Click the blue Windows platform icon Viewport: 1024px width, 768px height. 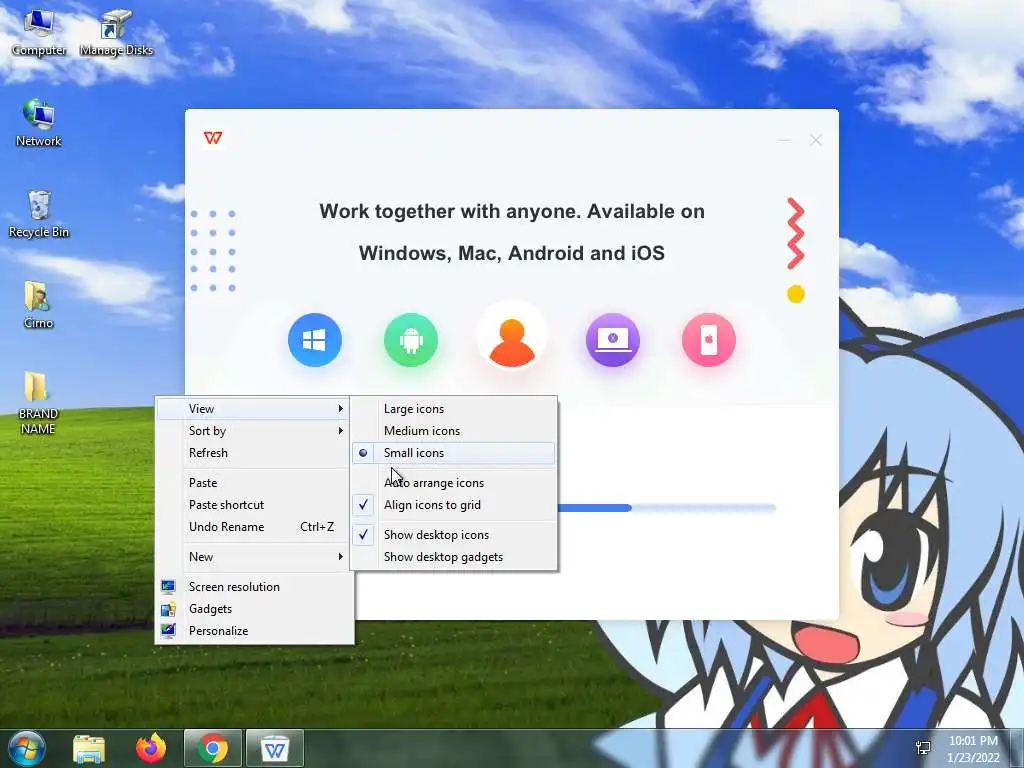tap(315, 340)
